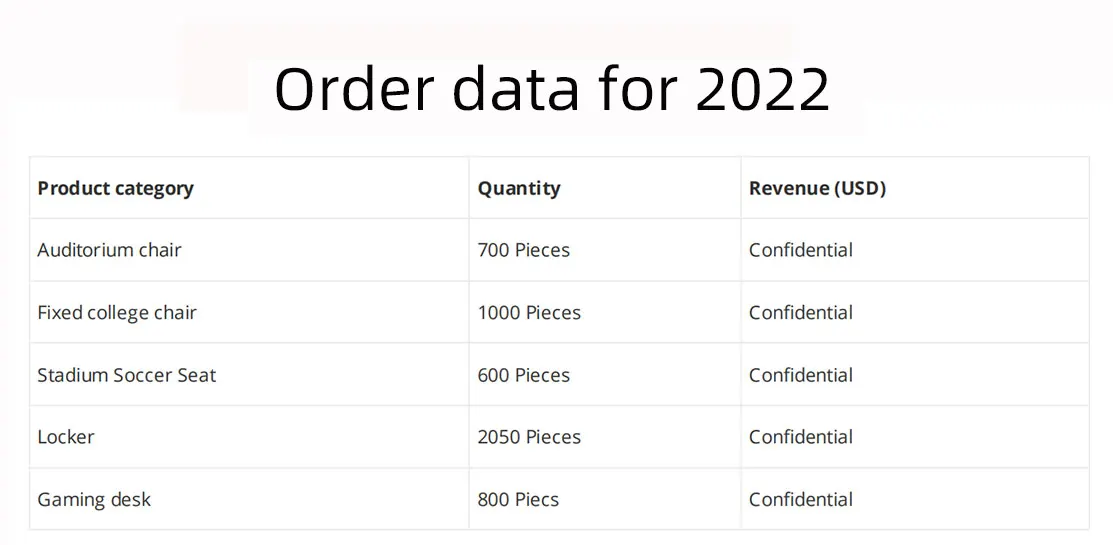Select the Quantity column header
Screen dimensions: 1113x545
(x=519, y=188)
